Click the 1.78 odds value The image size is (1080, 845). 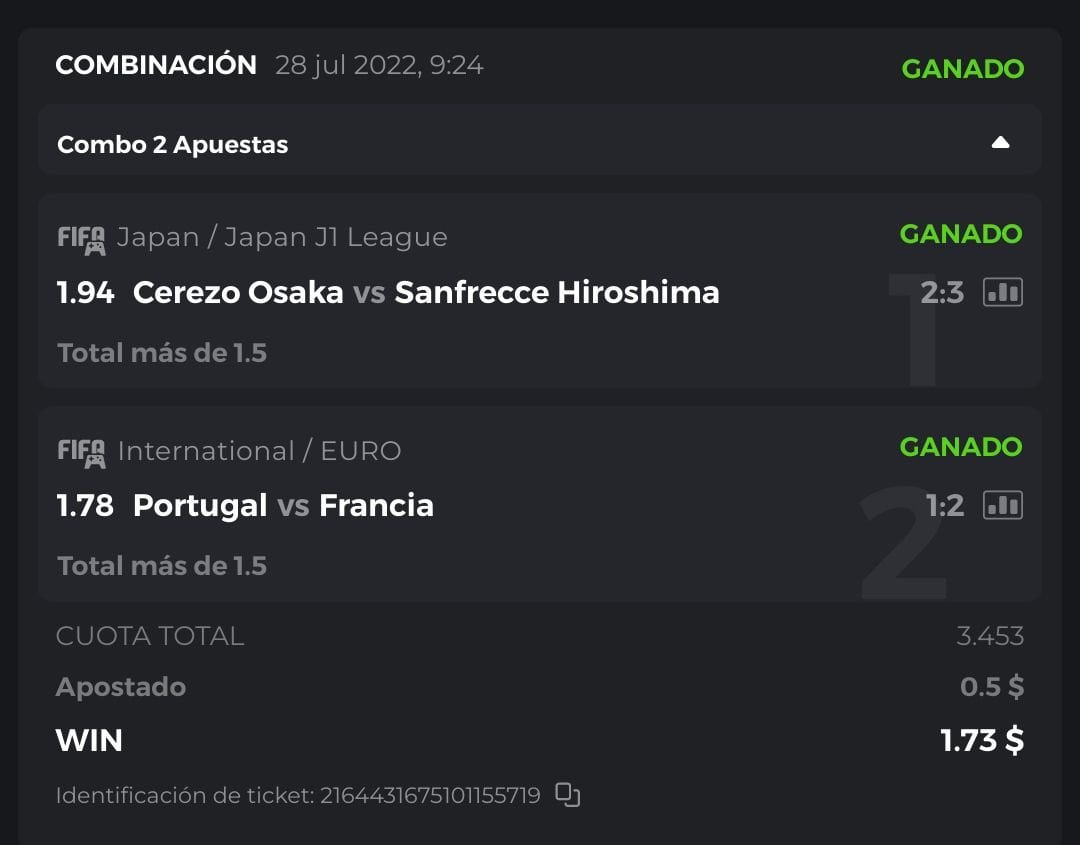pos(85,505)
